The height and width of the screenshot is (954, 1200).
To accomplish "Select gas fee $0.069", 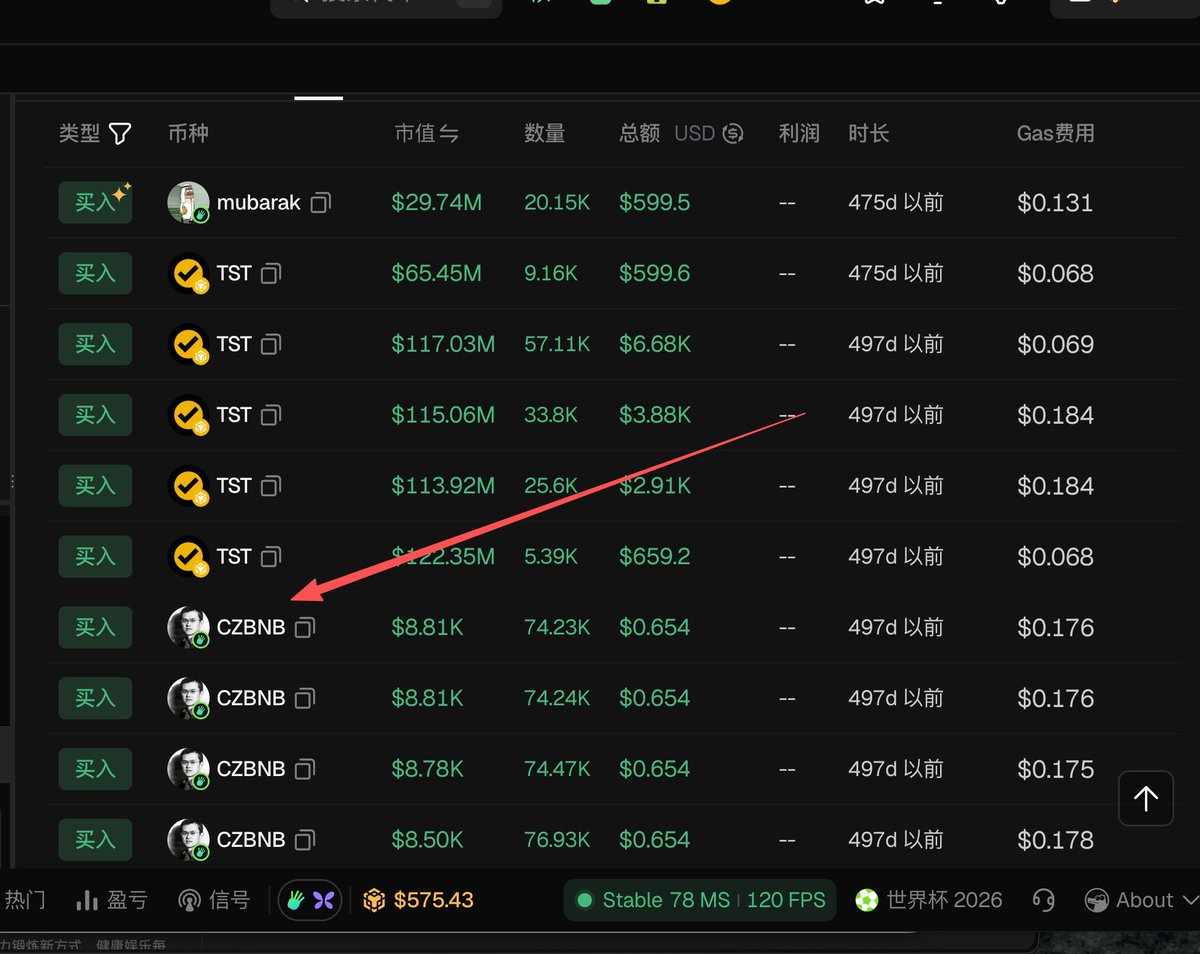I will [x=1056, y=344].
